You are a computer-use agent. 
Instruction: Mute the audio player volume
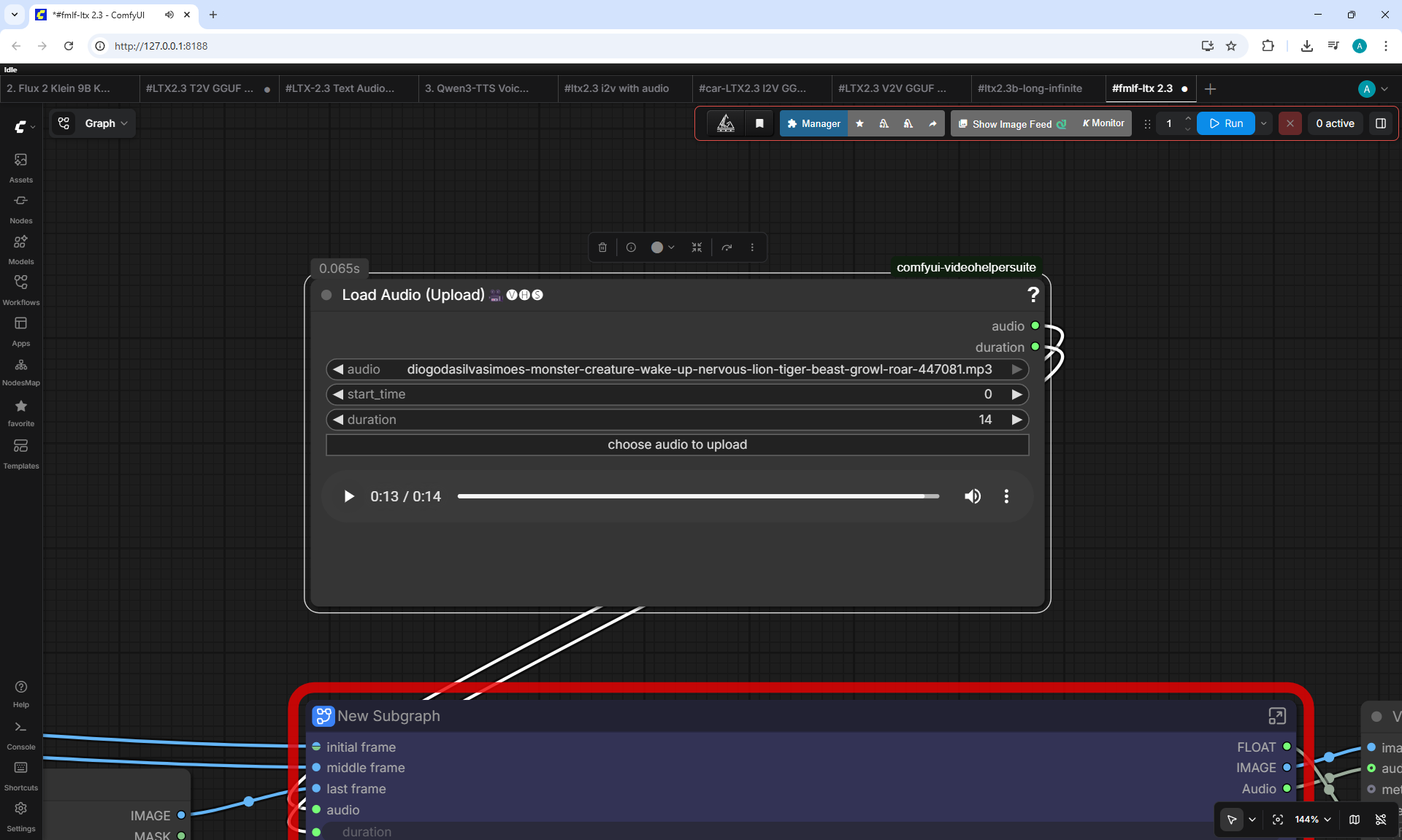[x=973, y=496]
